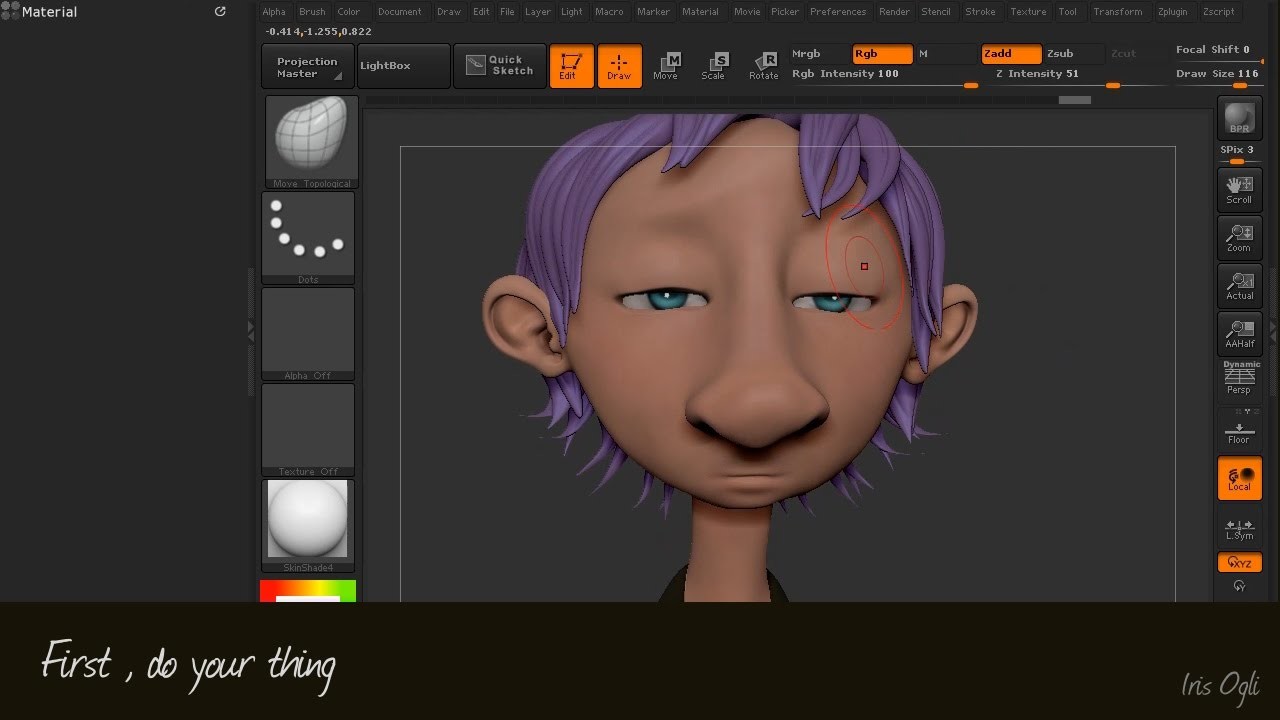Activate the Draw mode icon

click(x=619, y=65)
